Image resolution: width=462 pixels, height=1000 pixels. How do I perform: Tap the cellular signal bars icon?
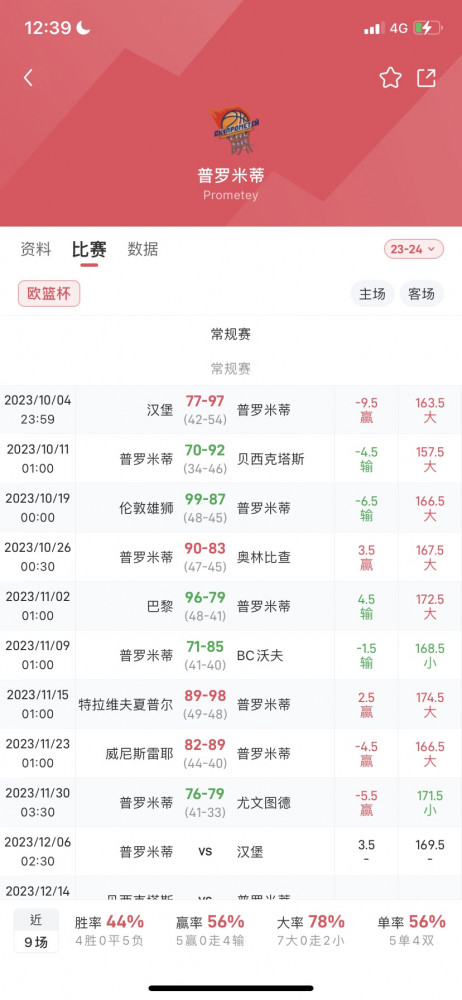click(374, 28)
